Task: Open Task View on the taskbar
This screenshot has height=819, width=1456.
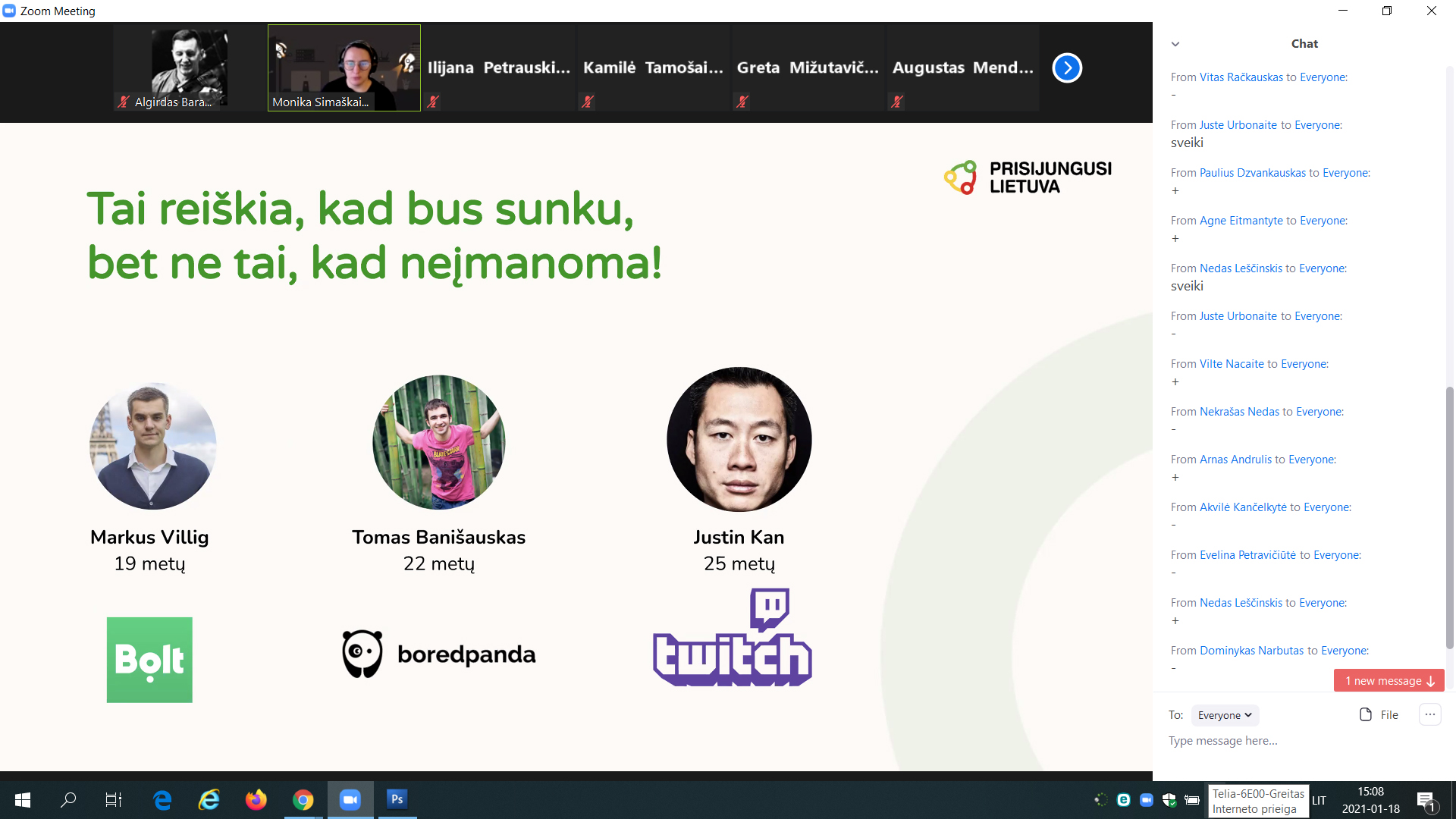Action: (114, 800)
